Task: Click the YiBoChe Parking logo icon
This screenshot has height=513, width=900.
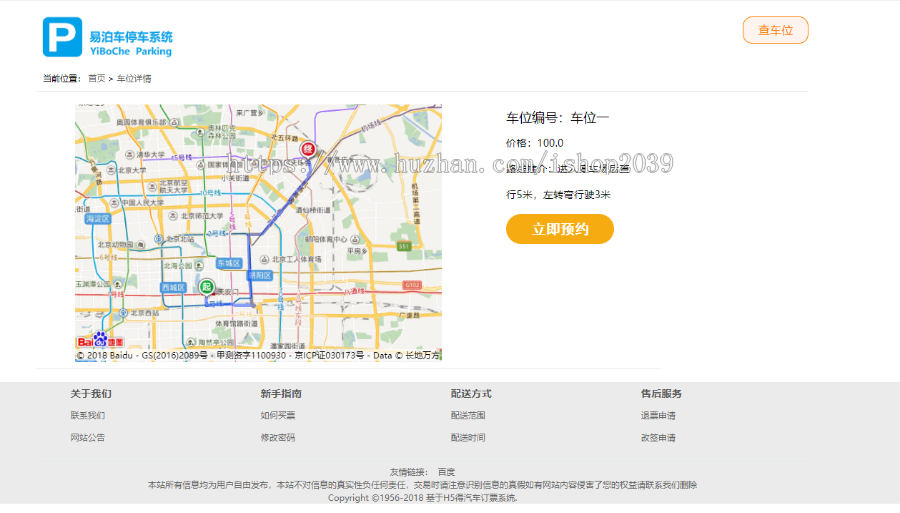Action: coord(62,37)
